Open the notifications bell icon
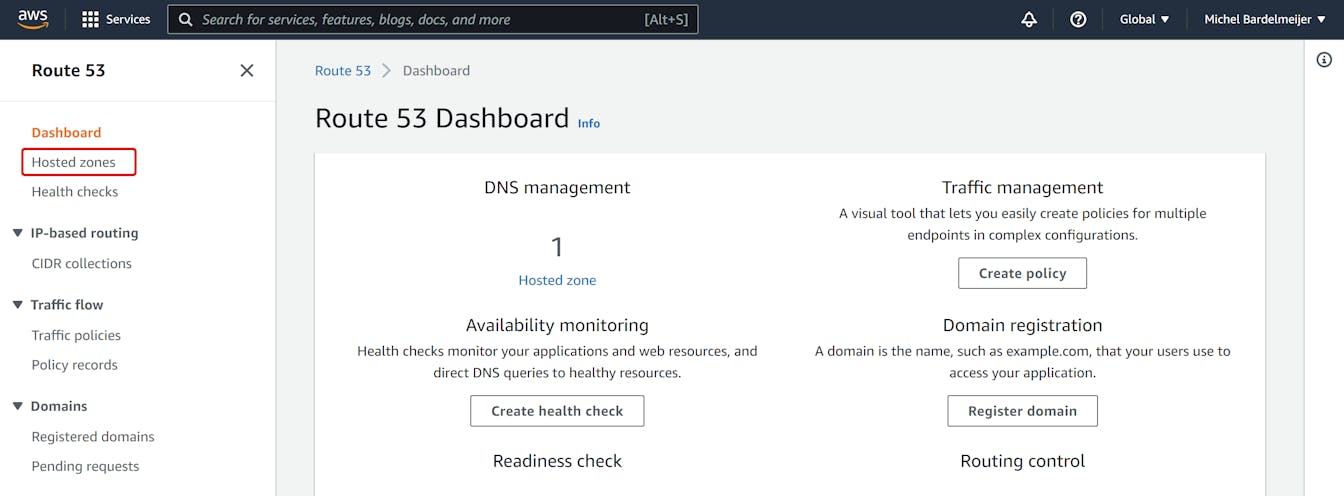1344x496 pixels. pos(1029,19)
